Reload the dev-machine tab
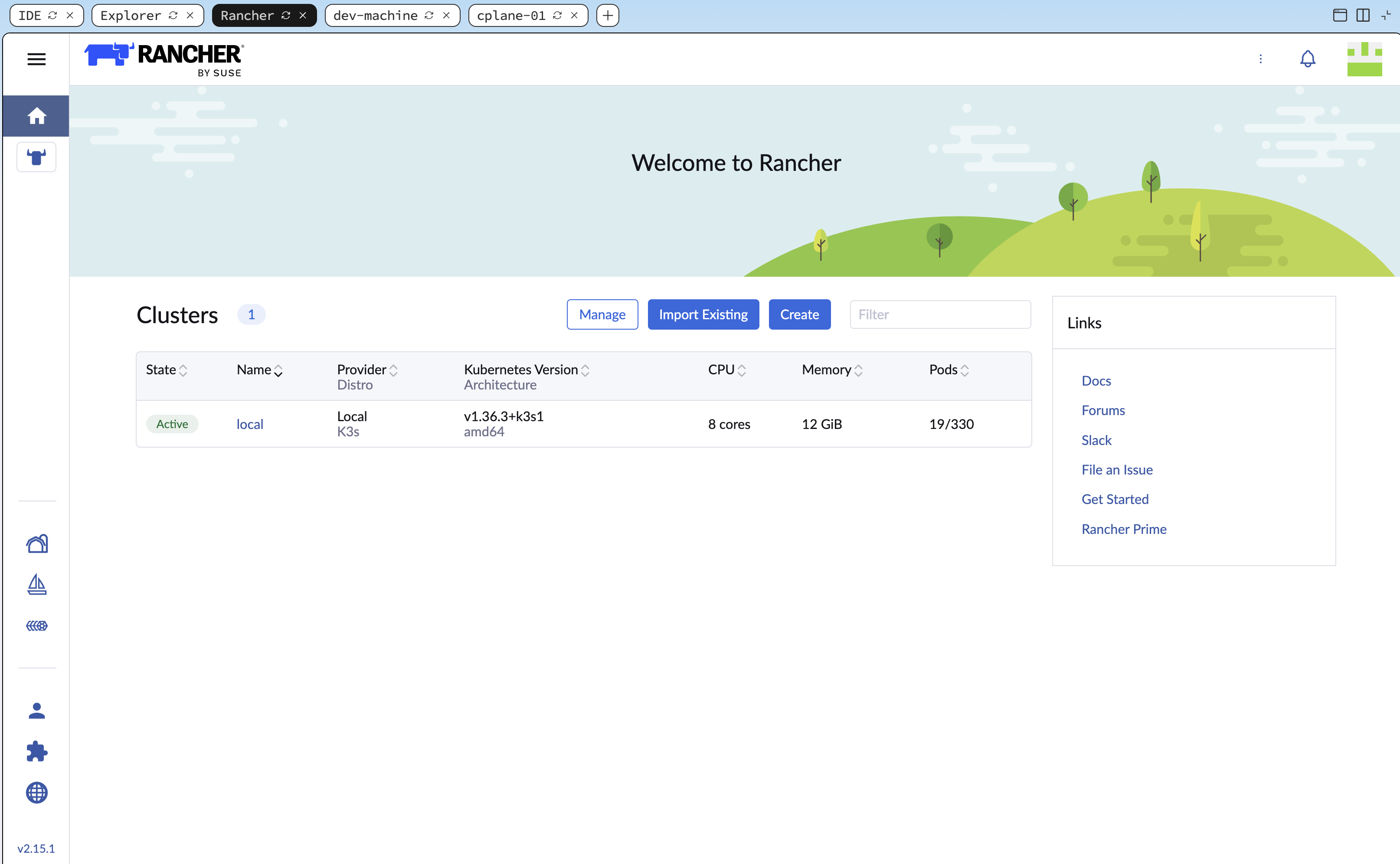Screen dimensions: 1400x864 pos(429,16)
